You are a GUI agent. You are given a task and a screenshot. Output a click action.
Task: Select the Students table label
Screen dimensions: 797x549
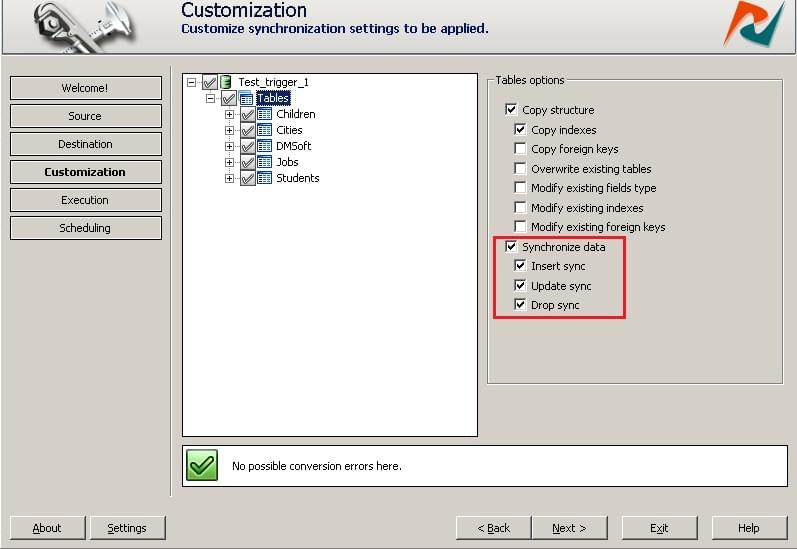click(x=298, y=178)
